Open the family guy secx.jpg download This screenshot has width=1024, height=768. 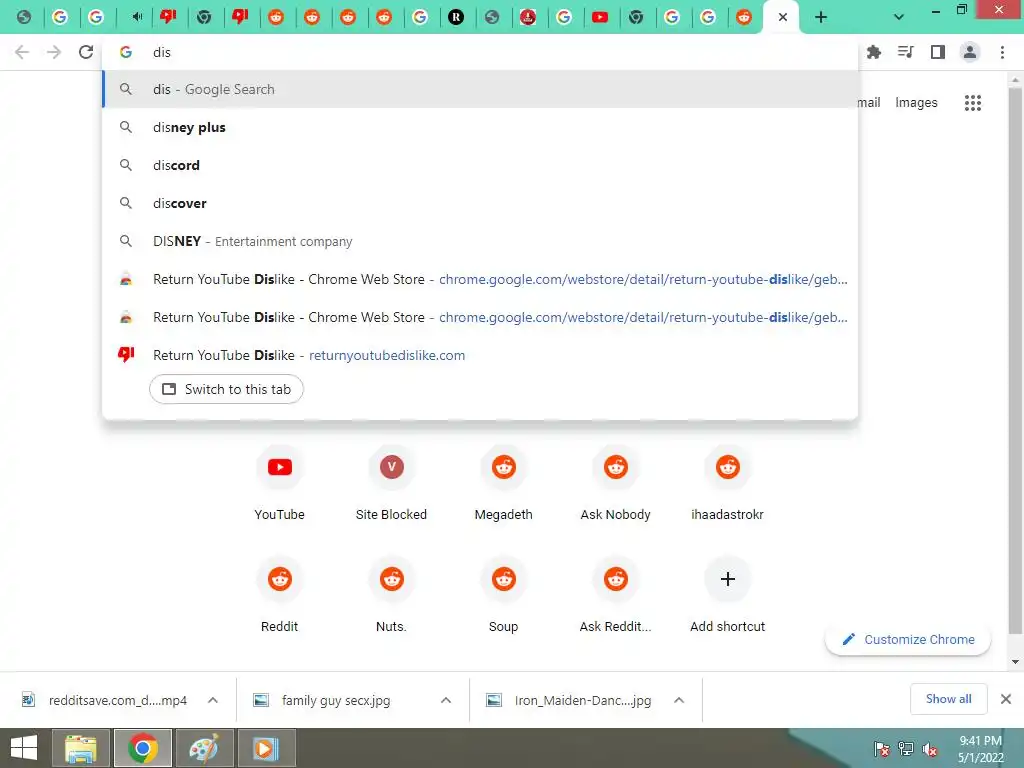[336, 700]
